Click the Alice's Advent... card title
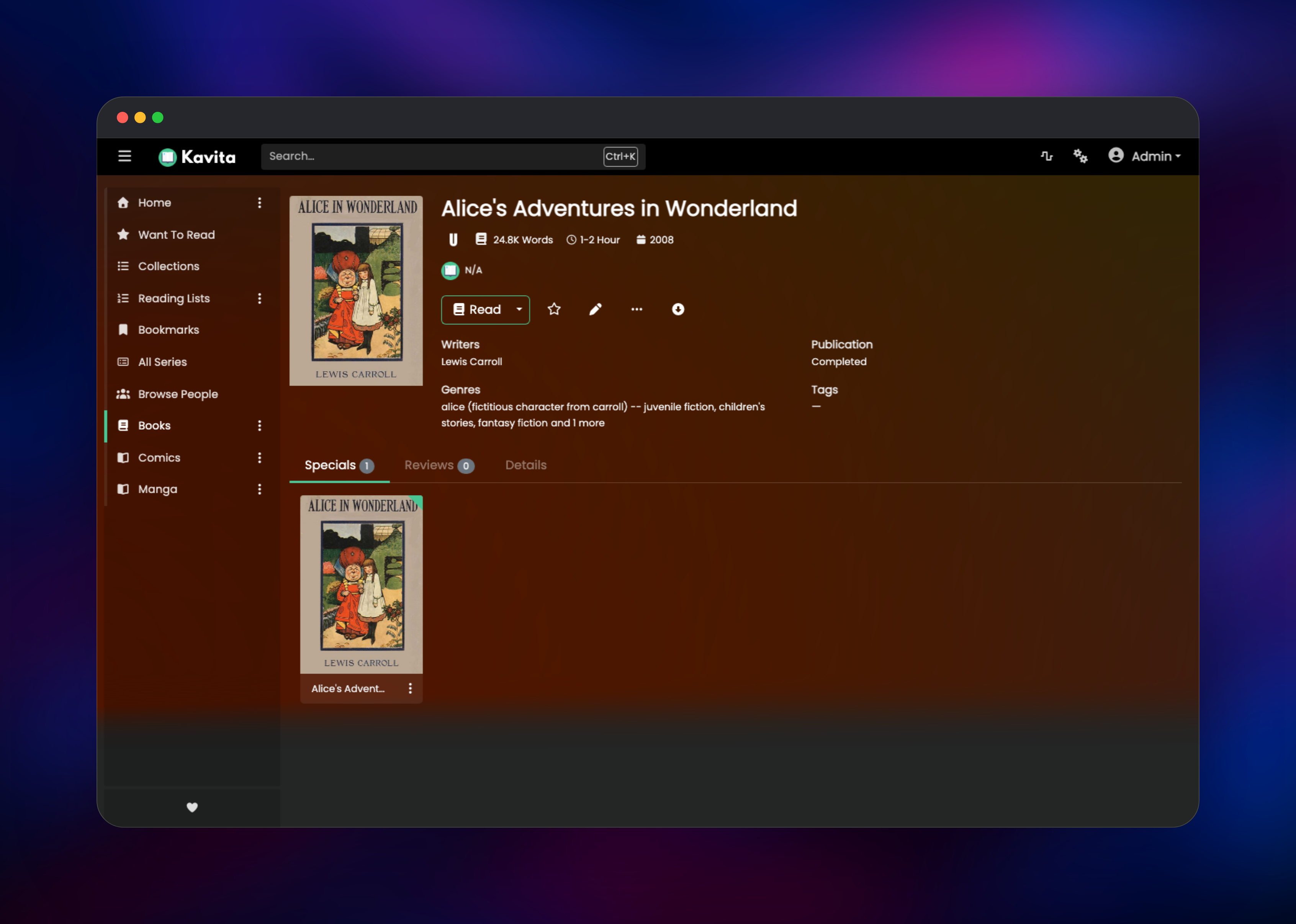 (x=348, y=689)
